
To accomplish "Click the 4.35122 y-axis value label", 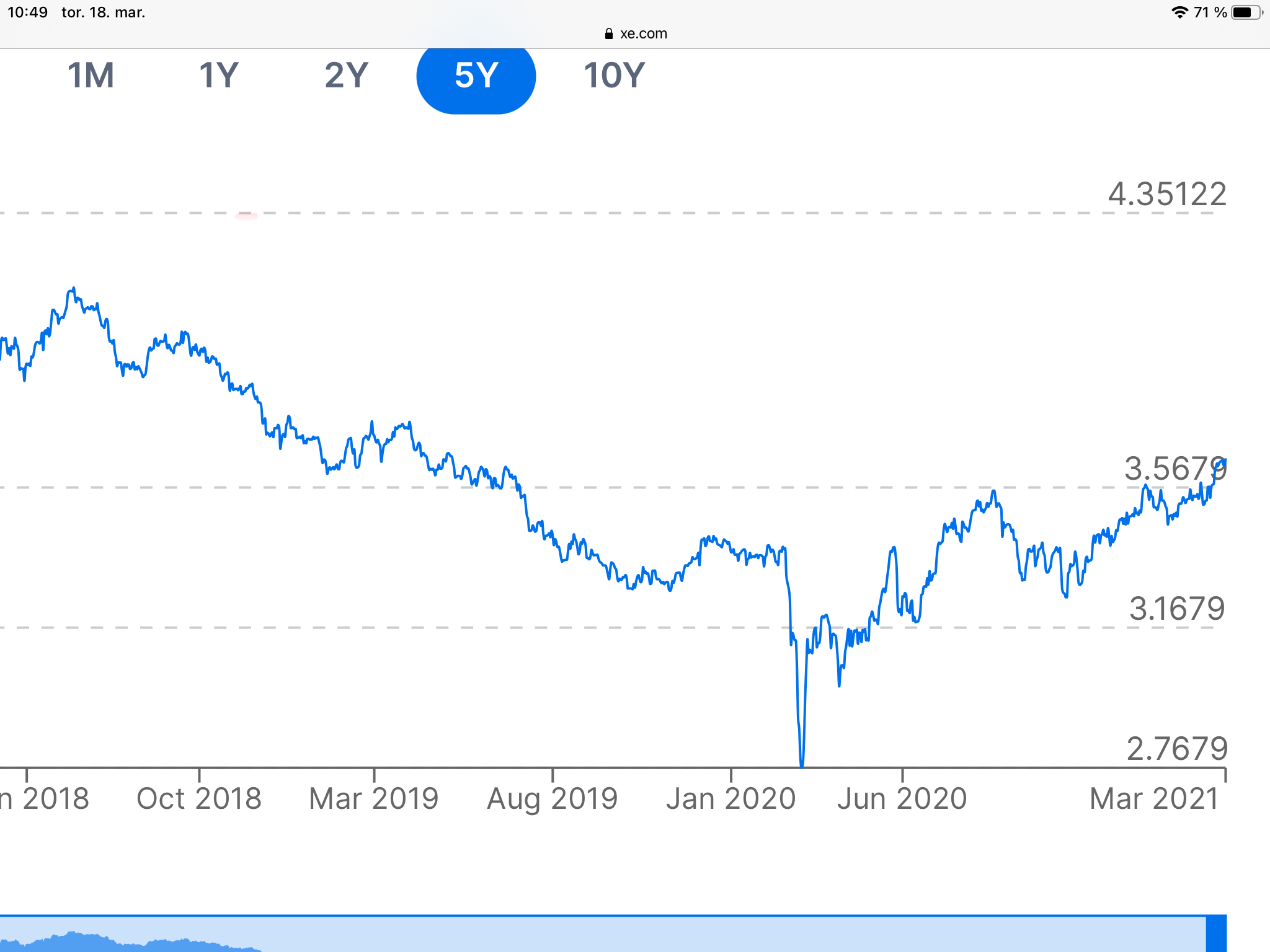I will (1167, 195).
